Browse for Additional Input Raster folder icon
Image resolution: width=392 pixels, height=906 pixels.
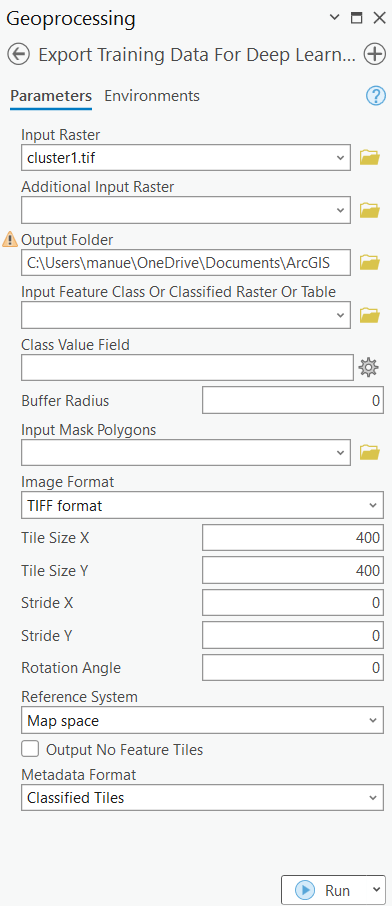(x=369, y=210)
